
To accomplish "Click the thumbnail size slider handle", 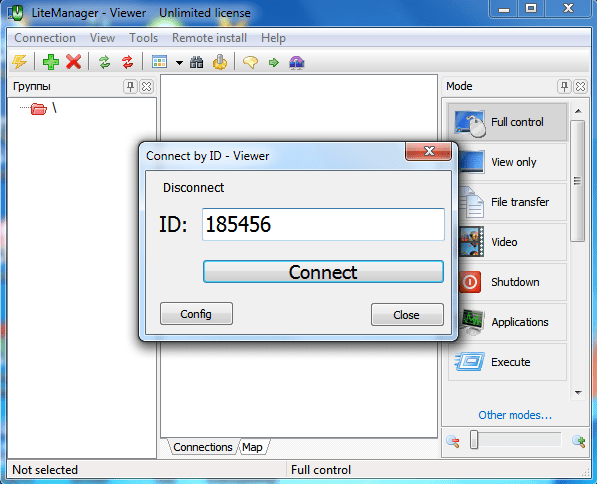I will click(474, 440).
